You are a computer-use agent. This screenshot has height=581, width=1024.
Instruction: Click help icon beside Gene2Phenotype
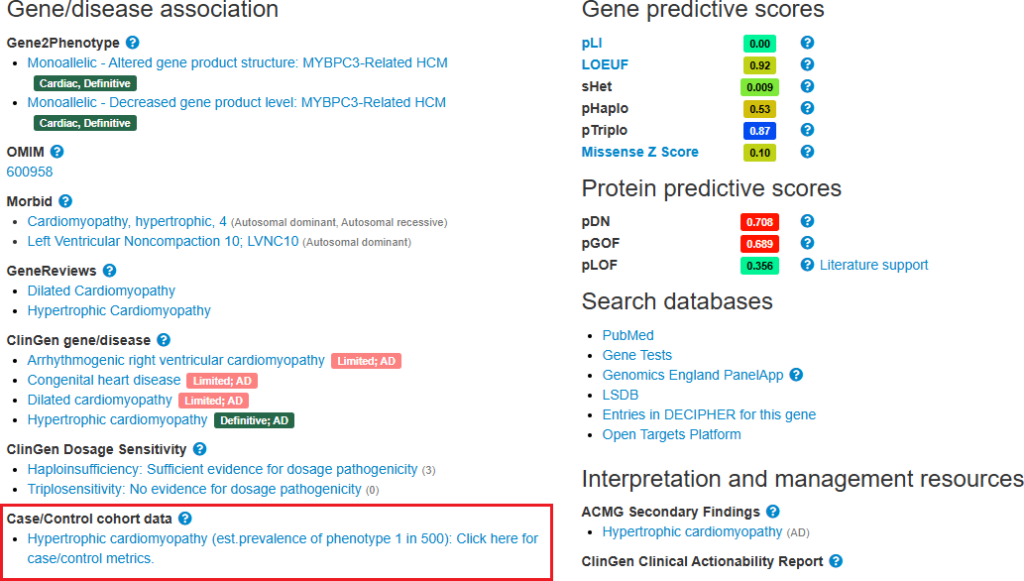point(133,42)
